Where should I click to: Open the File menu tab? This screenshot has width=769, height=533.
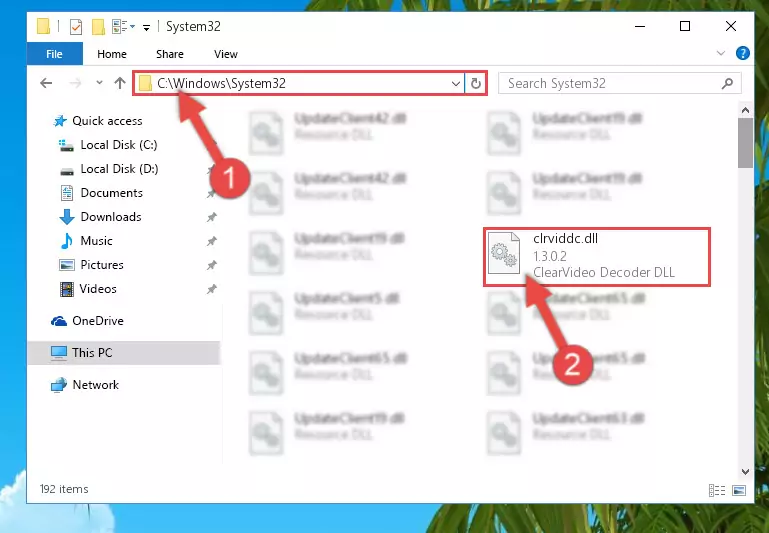click(54, 54)
